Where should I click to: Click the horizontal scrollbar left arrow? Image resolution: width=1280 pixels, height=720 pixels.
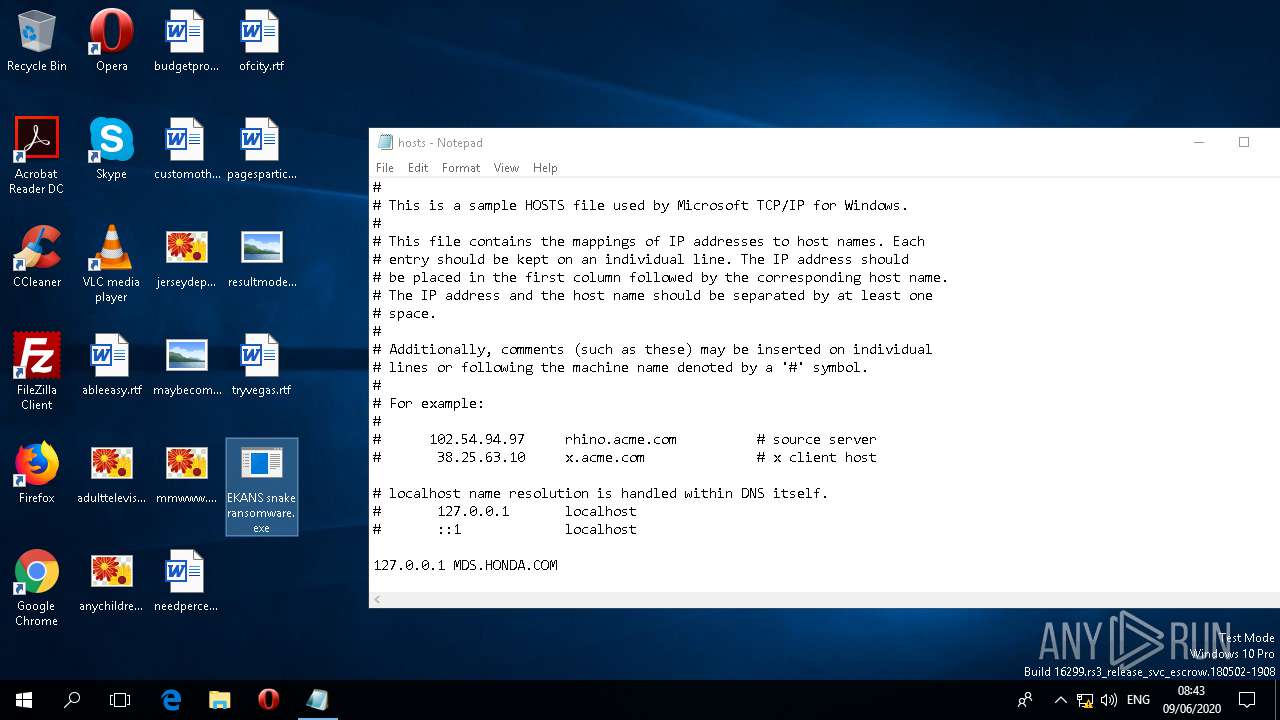[378, 600]
